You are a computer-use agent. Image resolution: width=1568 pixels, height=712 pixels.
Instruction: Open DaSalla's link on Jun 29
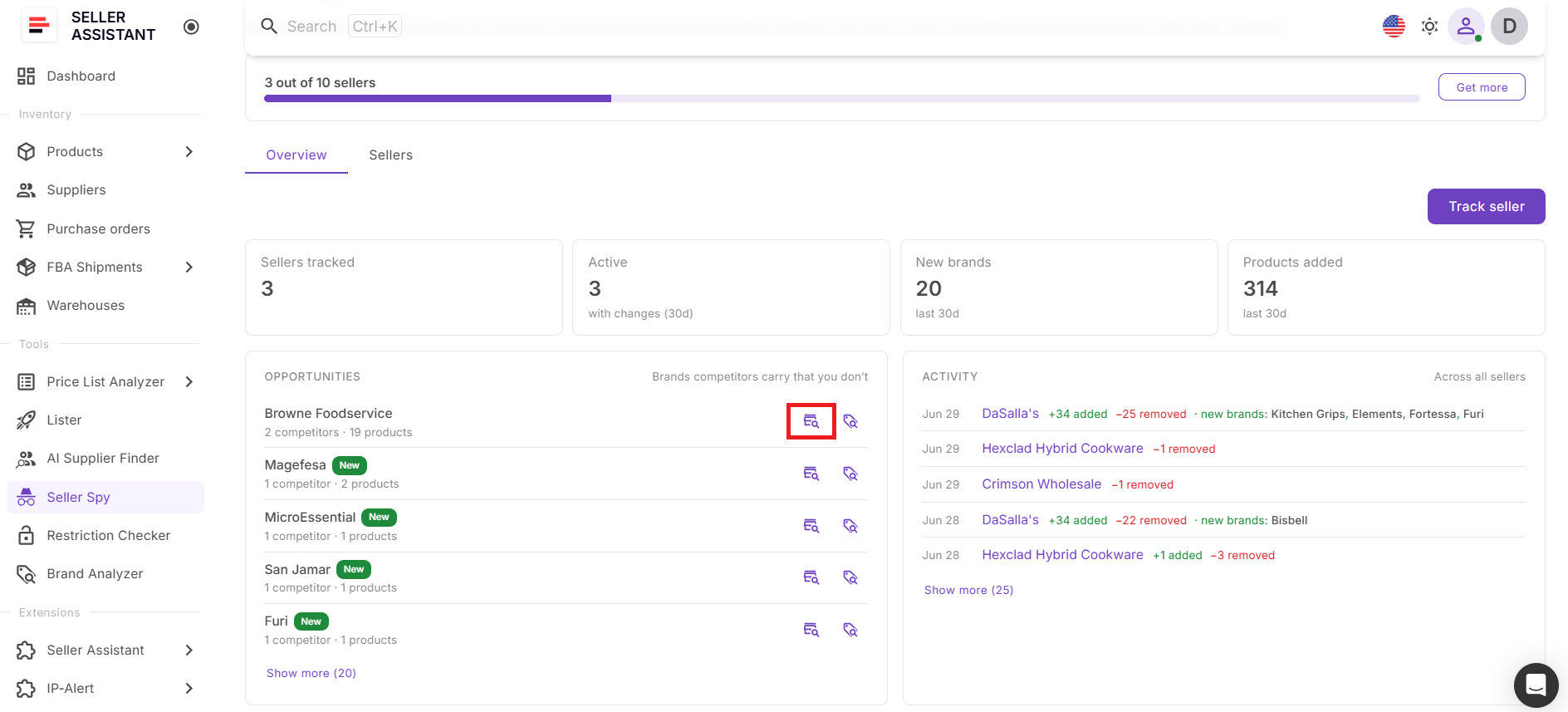click(x=1011, y=414)
